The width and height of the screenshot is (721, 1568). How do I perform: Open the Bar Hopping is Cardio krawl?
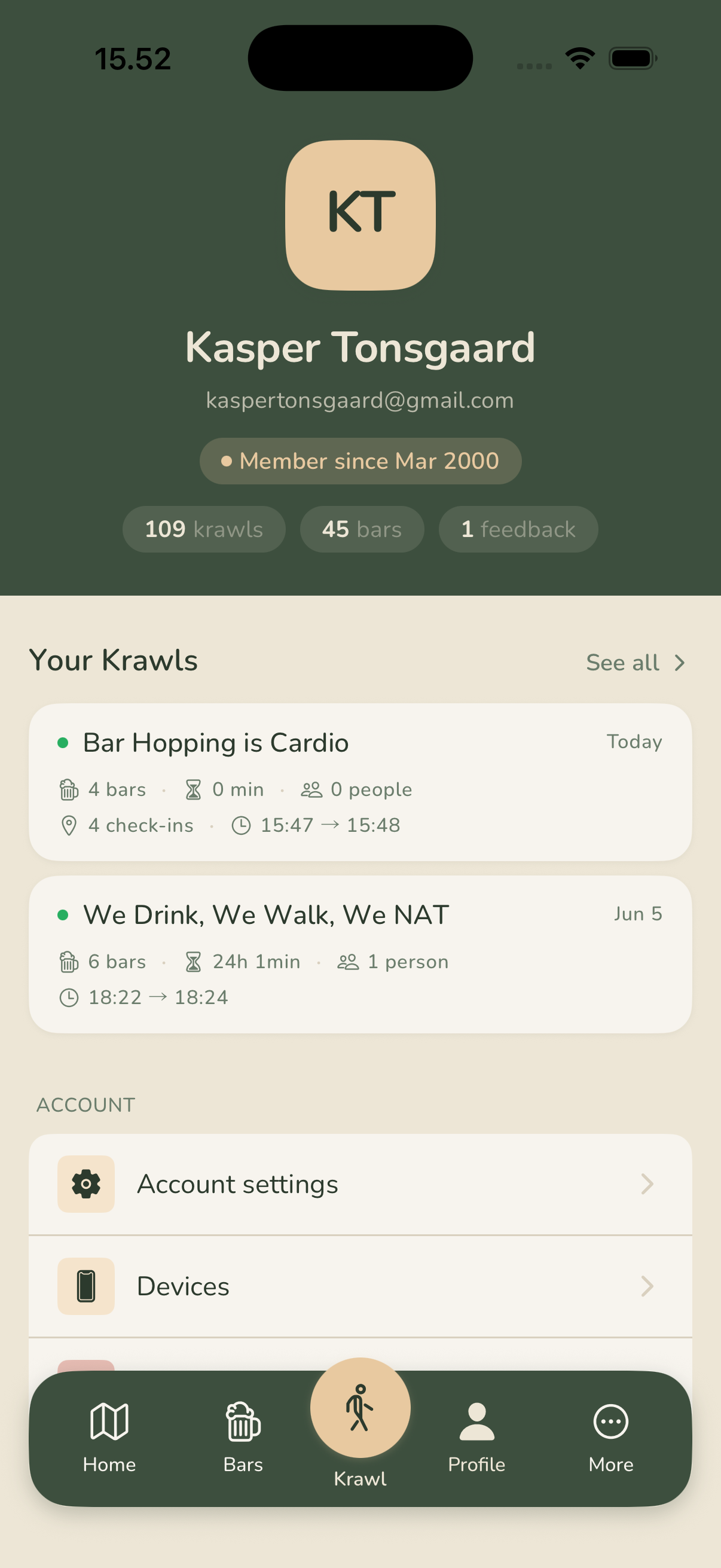tap(360, 782)
